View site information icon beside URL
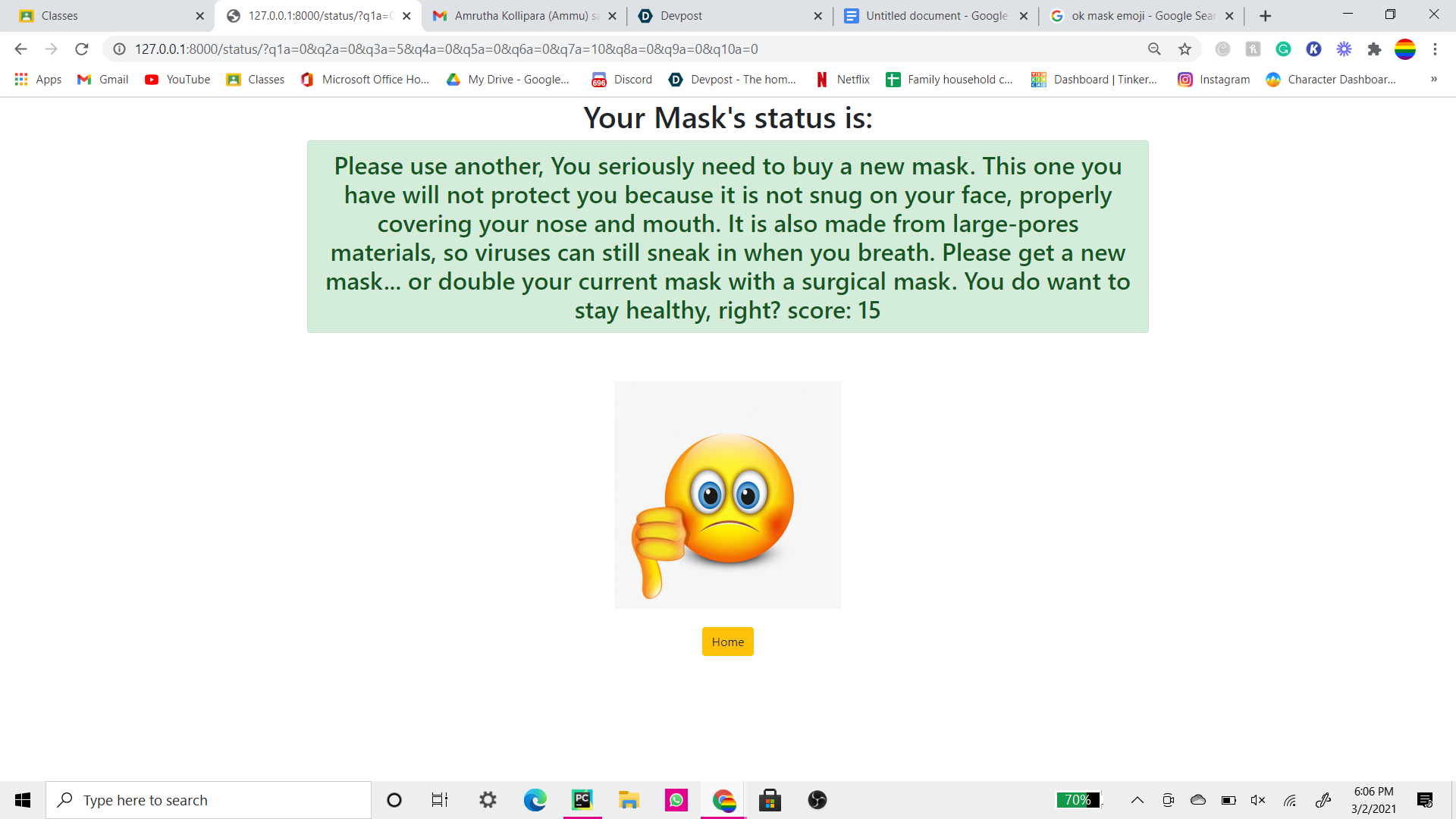The height and width of the screenshot is (819, 1456). point(119,49)
